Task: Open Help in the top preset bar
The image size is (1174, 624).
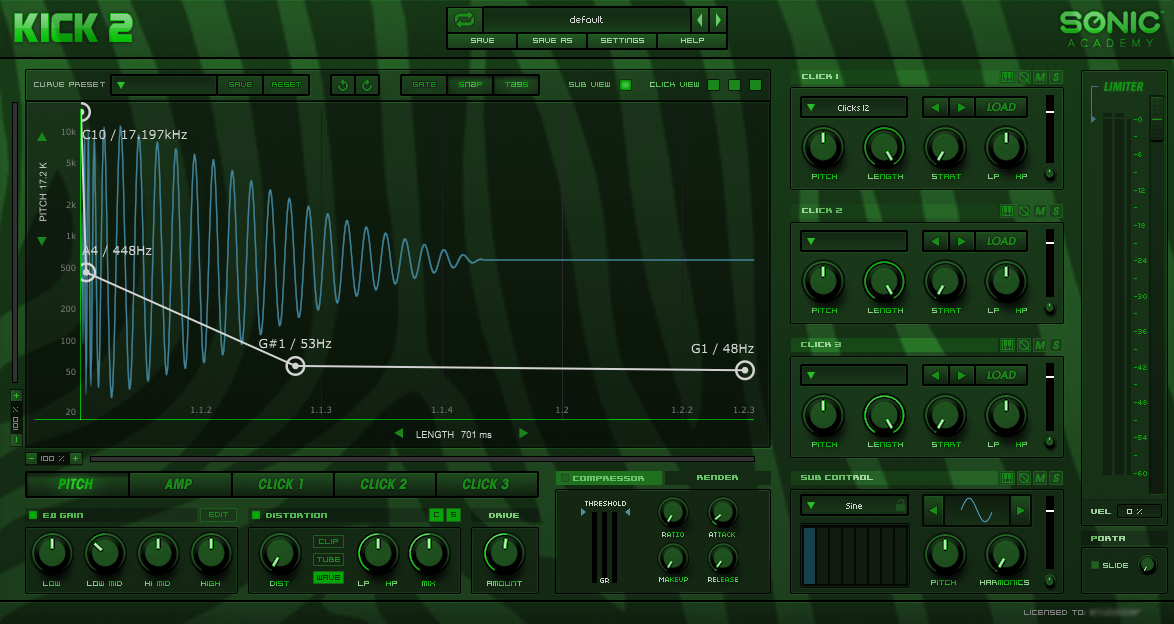Action: click(x=692, y=40)
